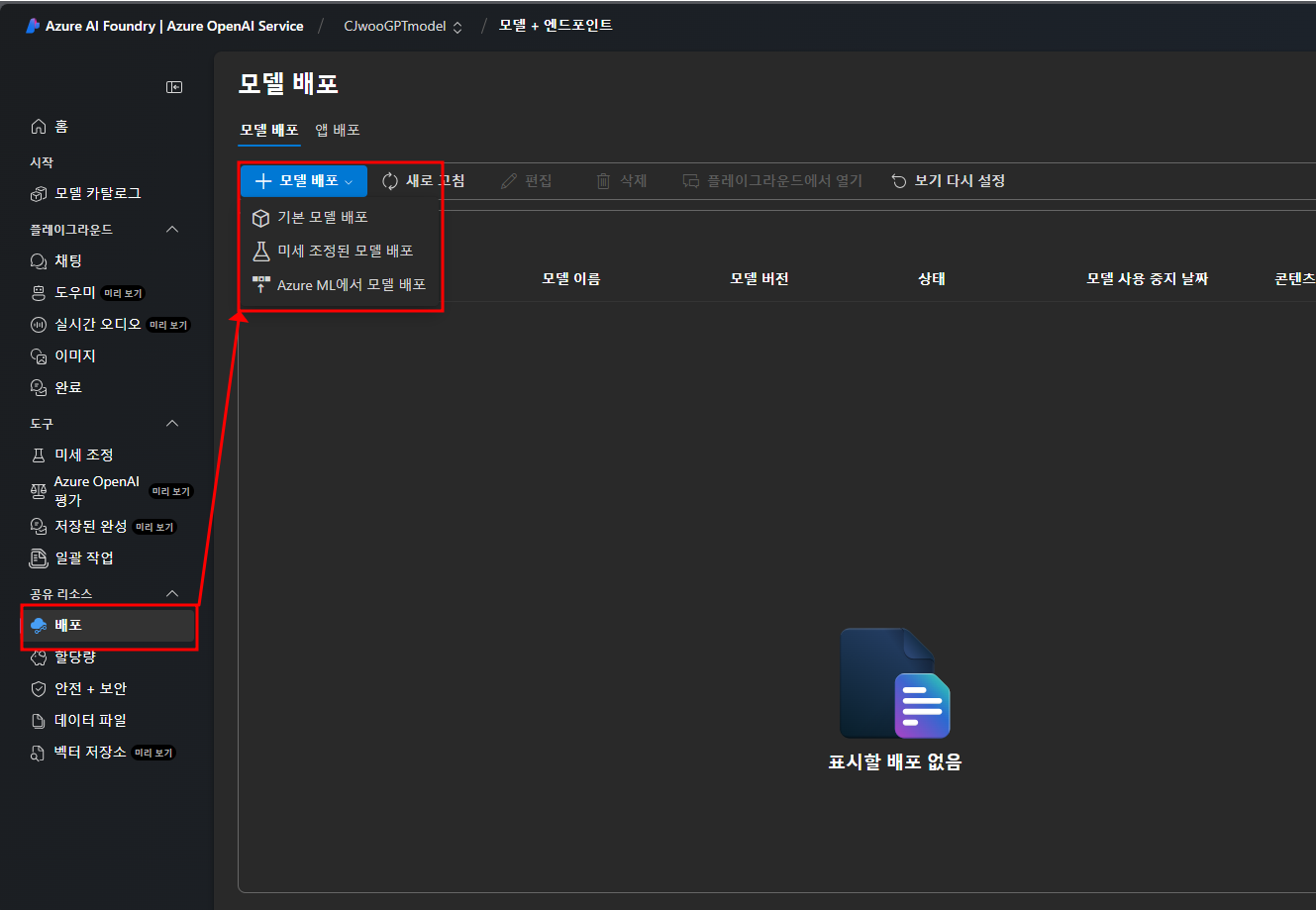Click the 완료 completions icon
The height and width of the screenshot is (910, 1316).
click(x=39, y=387)
